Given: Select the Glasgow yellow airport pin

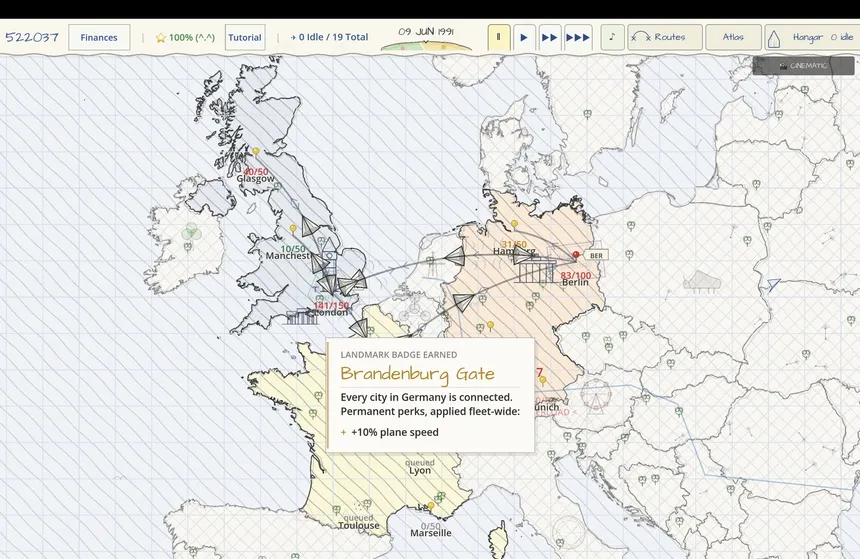Looking at the screenshot, I should click(256, 151).
